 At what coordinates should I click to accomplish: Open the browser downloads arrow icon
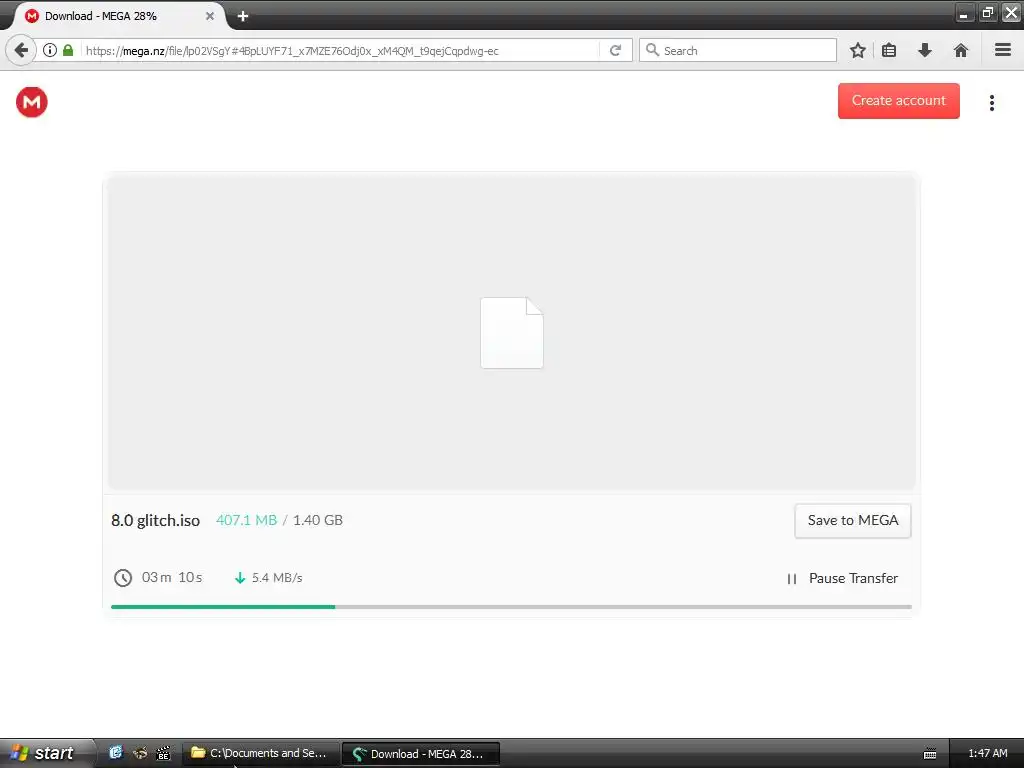tap(925, 50)
